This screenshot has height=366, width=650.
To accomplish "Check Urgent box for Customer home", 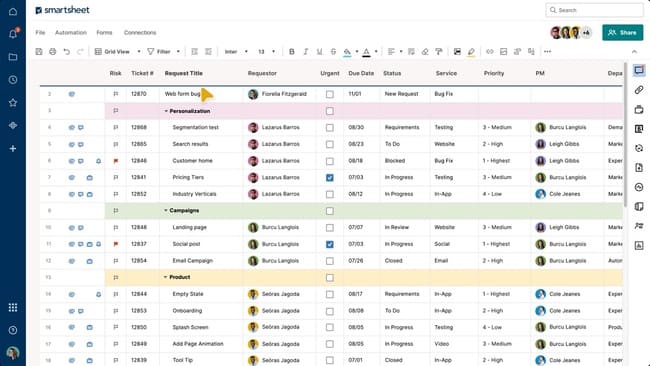I will (330, 161).
